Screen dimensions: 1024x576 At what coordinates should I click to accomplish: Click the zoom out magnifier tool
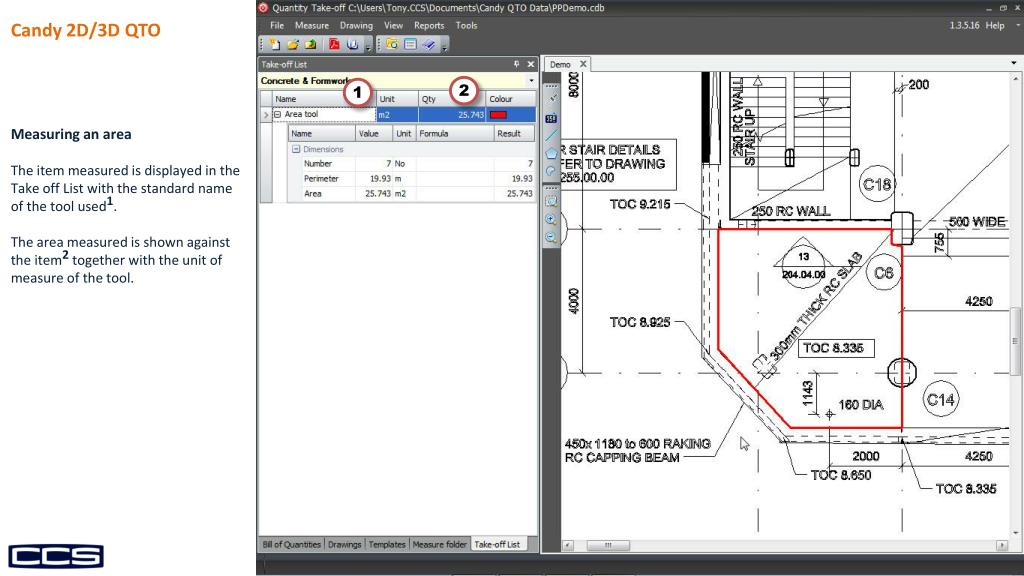pos(551,238)
